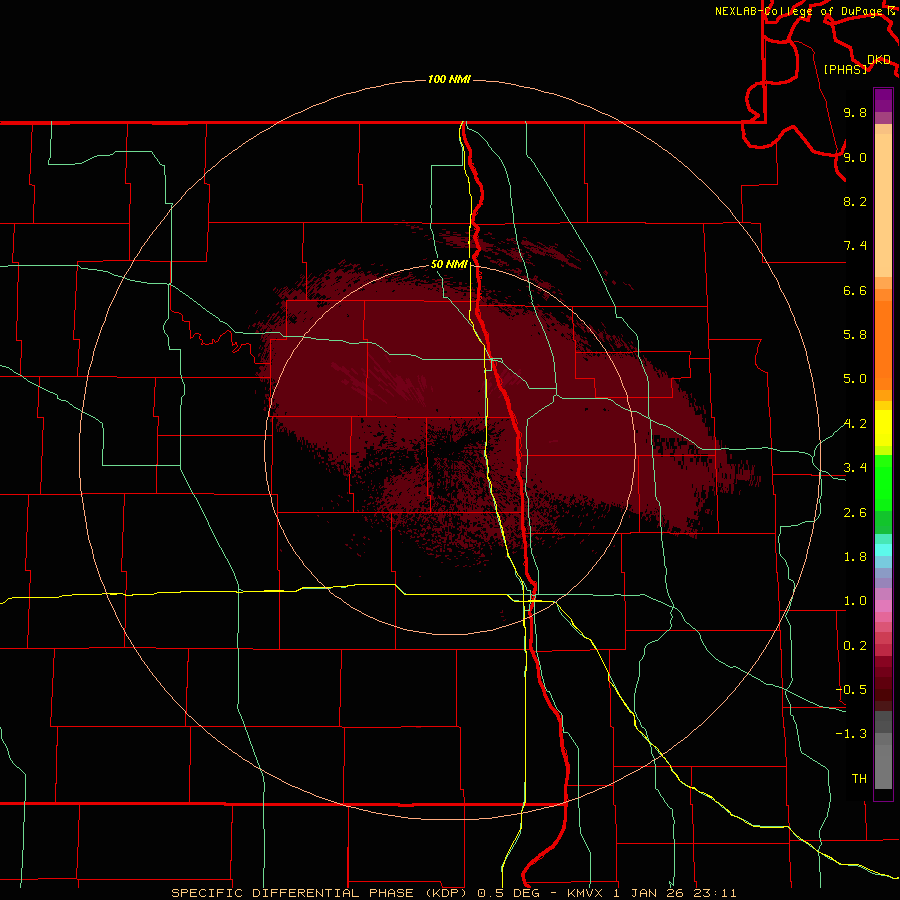Click the DKD label above the color scale
This screenshot has height=900, width=900.
pyautogui.click(x=879, y=60)
